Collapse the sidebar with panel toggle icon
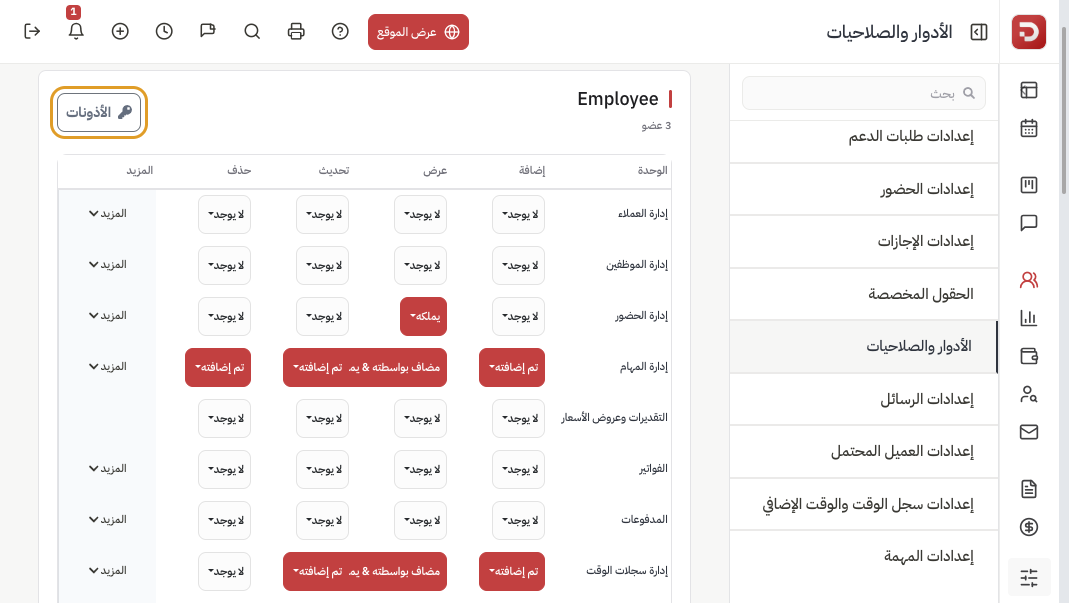The height and width of the screenshot is (603, 1069). click(978, 32)
